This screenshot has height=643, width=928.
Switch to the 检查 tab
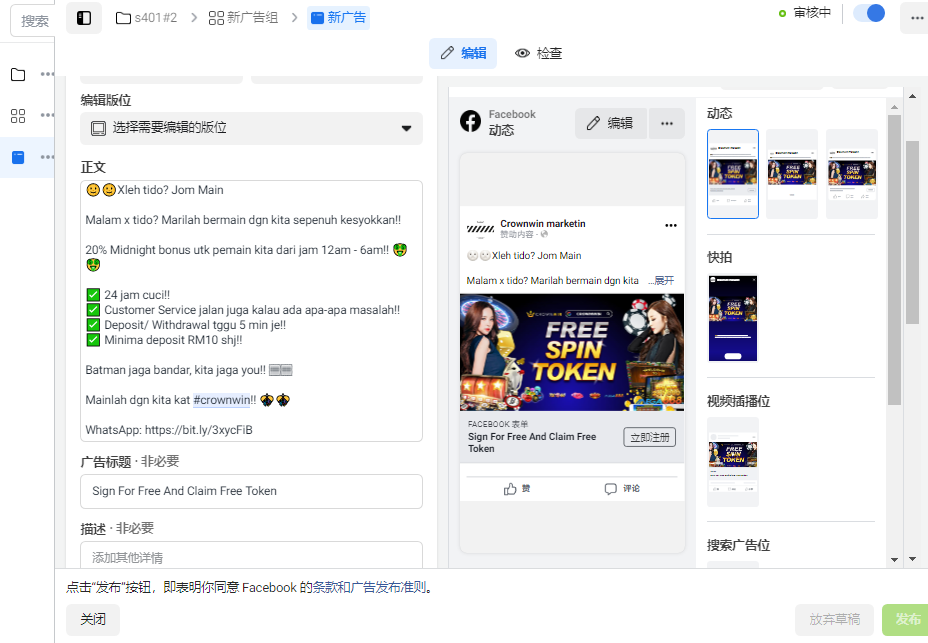[x=539, y=53]
